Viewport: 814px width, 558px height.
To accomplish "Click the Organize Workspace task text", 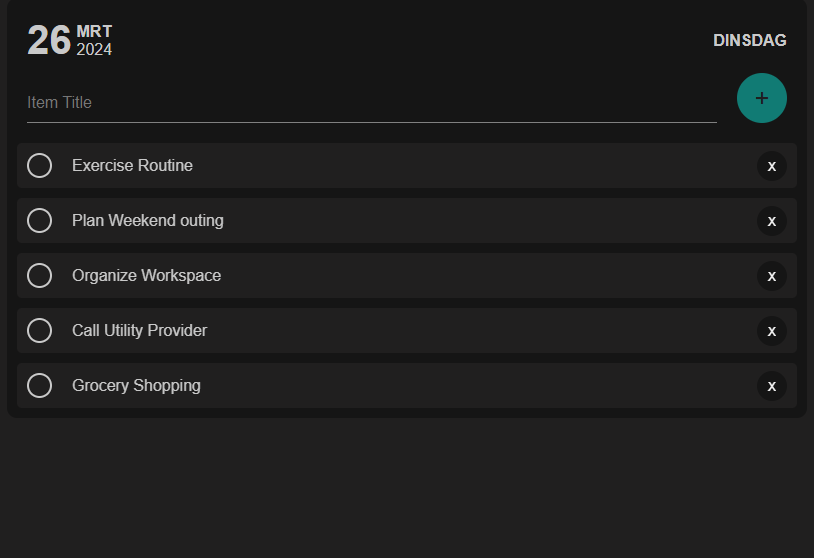I will [146, 276].
